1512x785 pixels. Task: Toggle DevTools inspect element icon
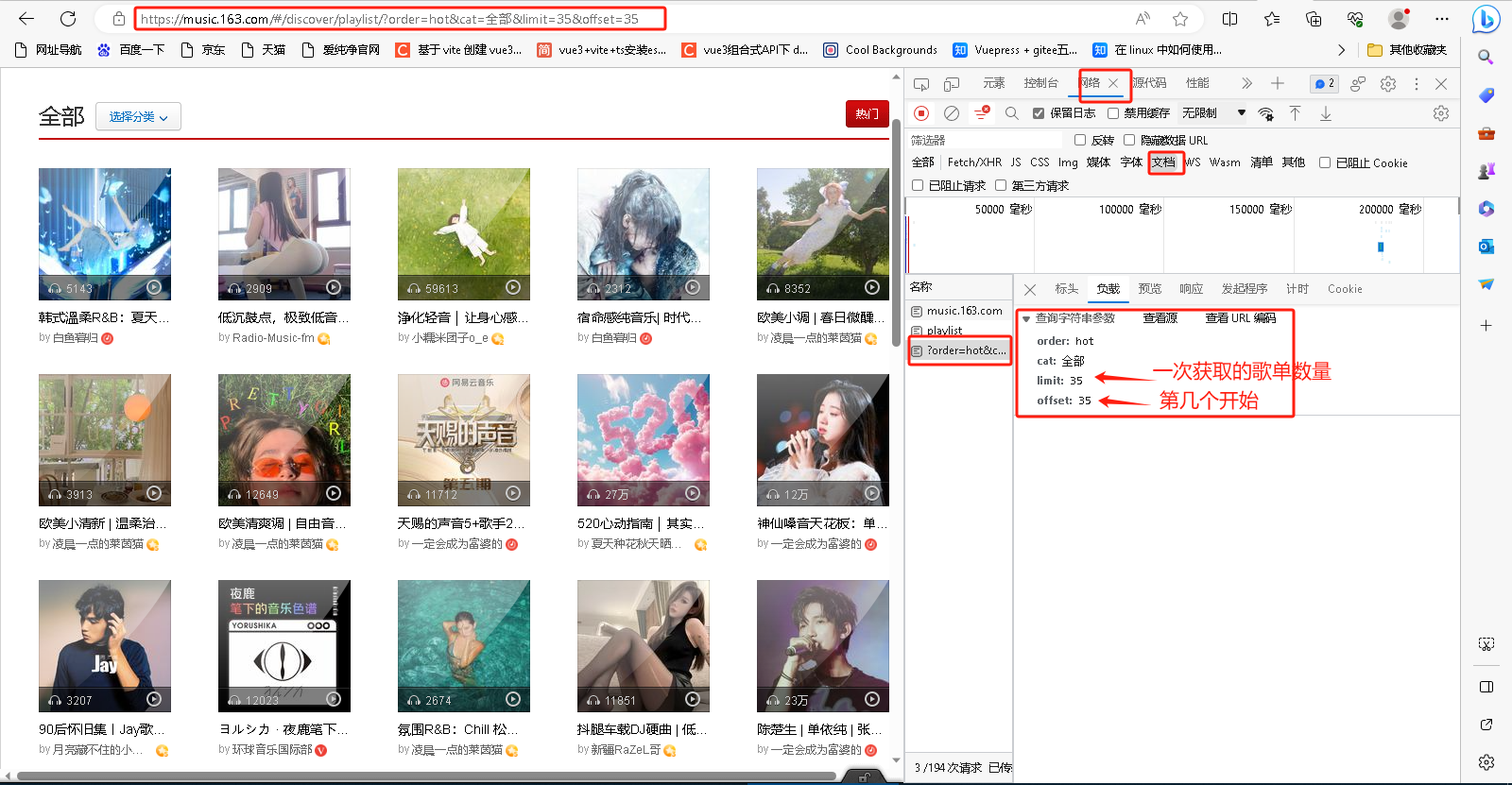(921, 83)
